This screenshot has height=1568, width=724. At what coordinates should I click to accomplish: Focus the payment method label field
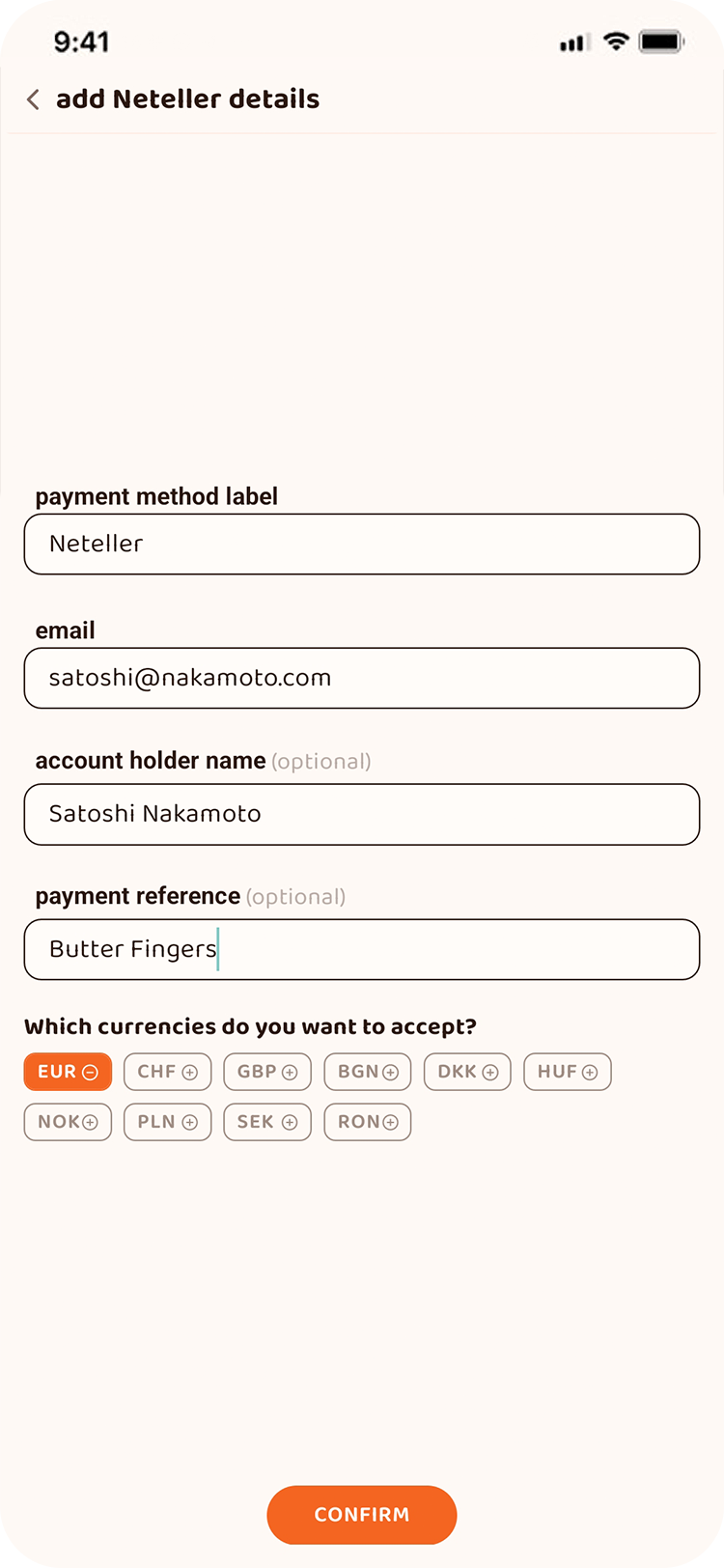362,545
